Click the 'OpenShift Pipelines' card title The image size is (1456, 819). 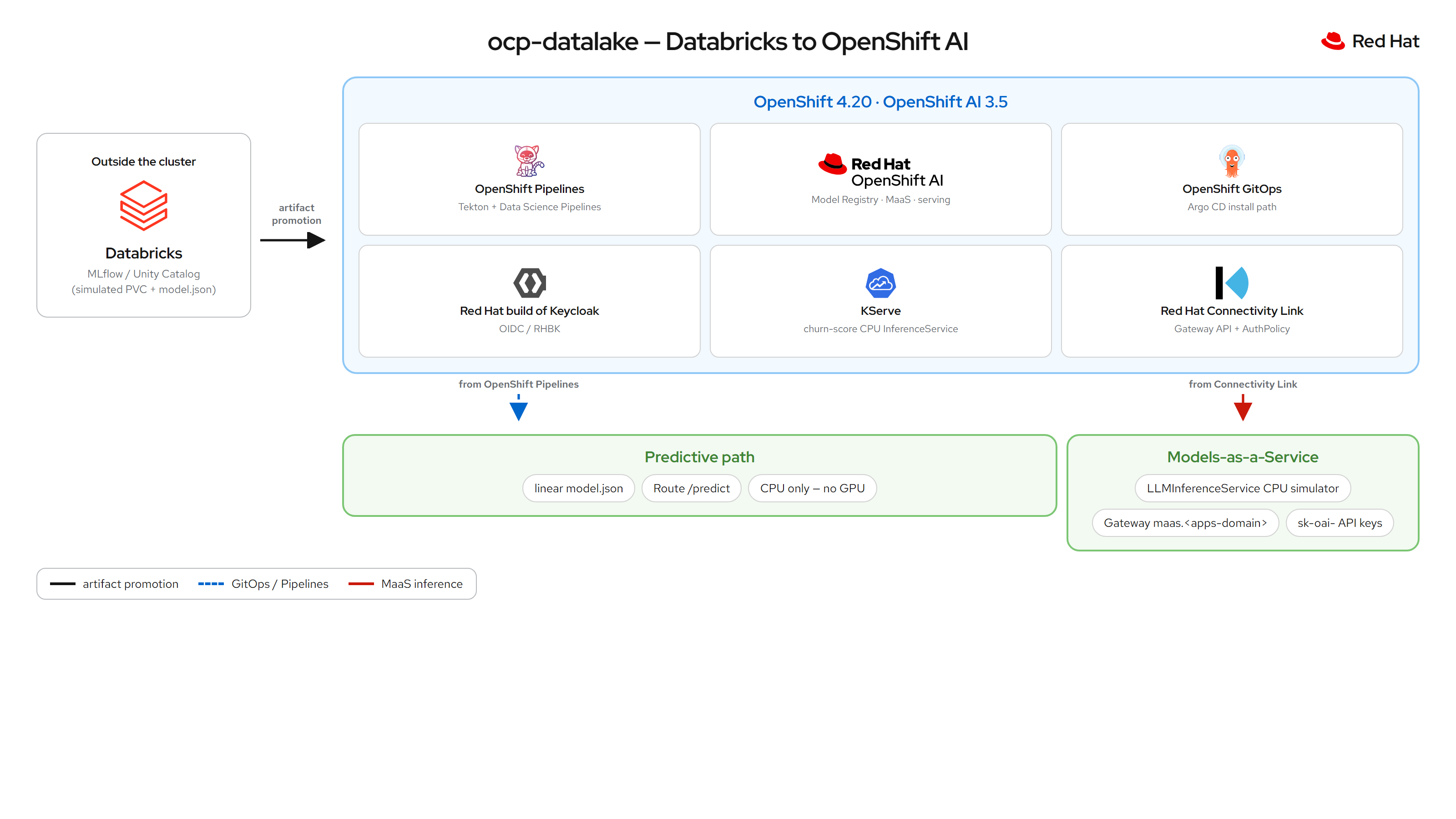[529, 189]
